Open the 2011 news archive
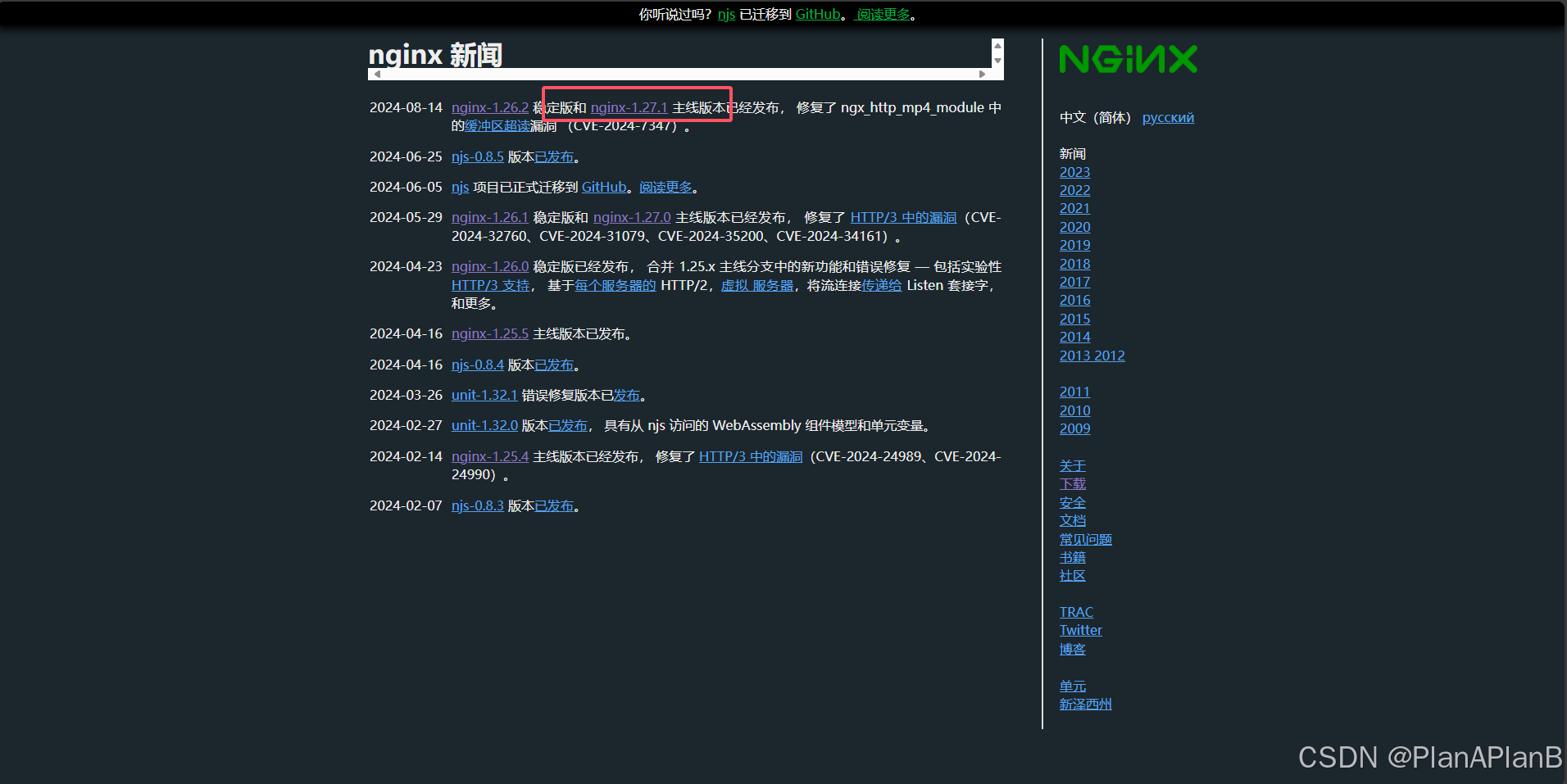The image size is (1567, 784). tap(1074, 392)
